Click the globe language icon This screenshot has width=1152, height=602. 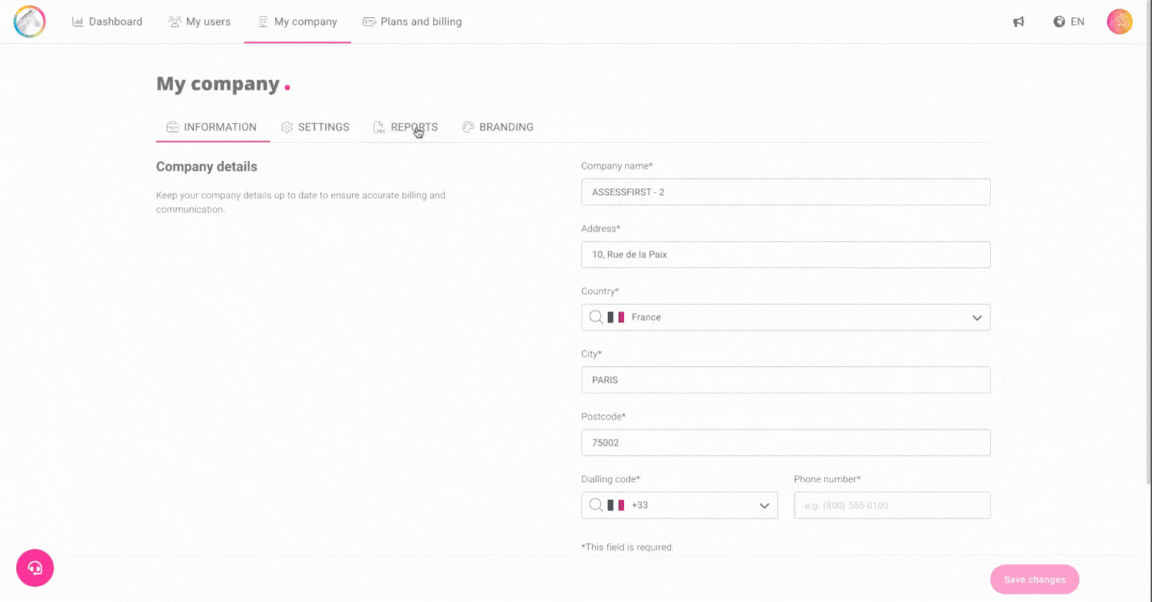point(1059,22)
